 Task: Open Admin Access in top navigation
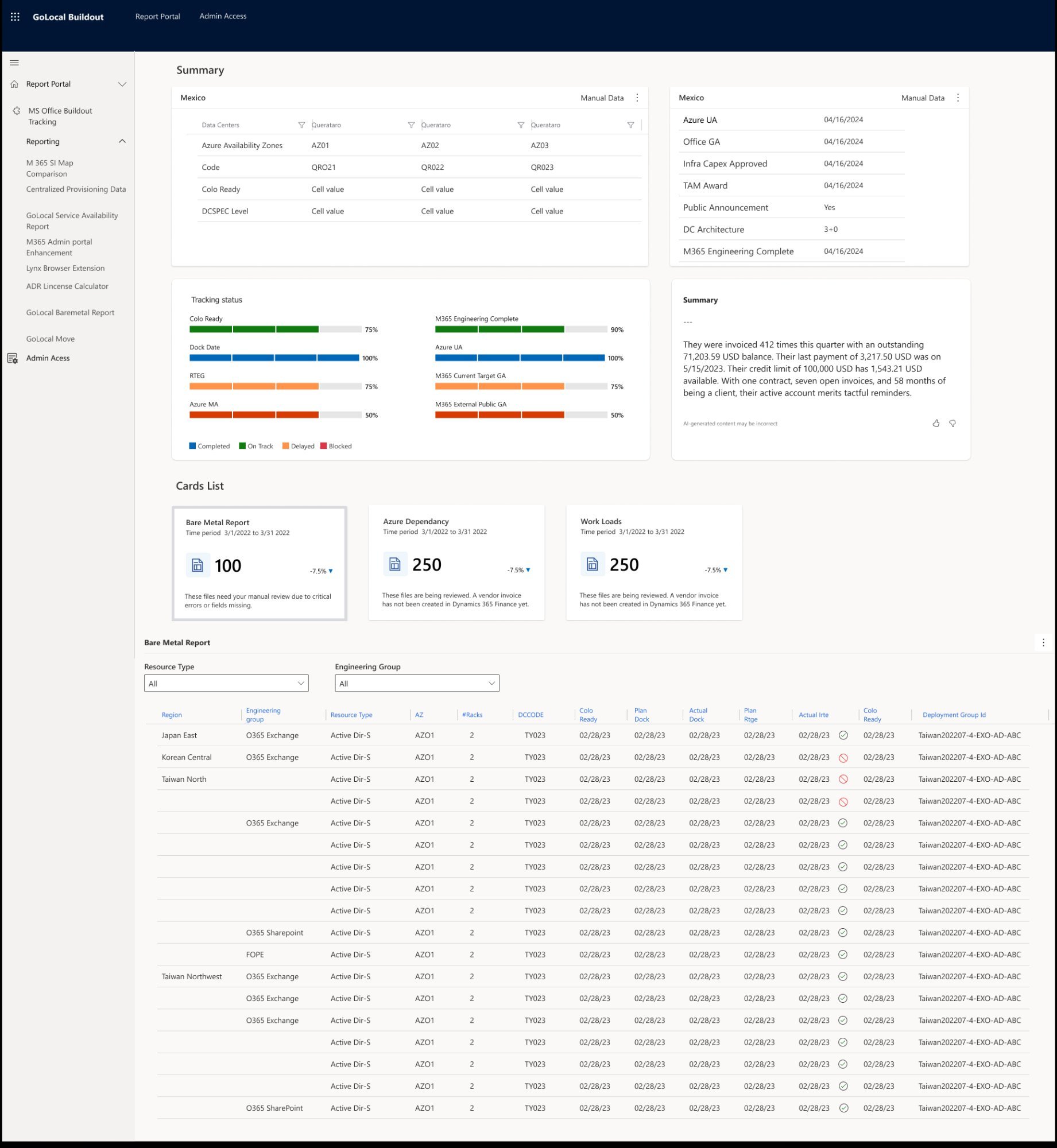pos(223,17)
